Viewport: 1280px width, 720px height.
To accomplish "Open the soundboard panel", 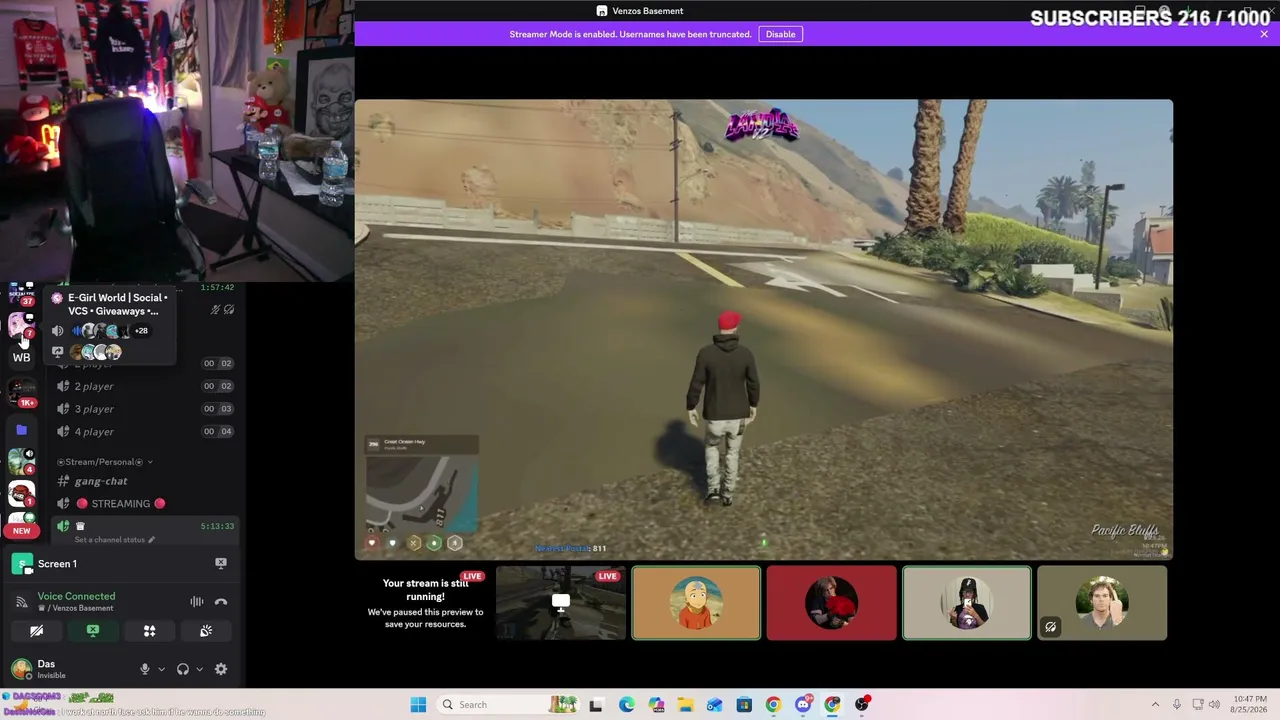I will pos(206,631).
